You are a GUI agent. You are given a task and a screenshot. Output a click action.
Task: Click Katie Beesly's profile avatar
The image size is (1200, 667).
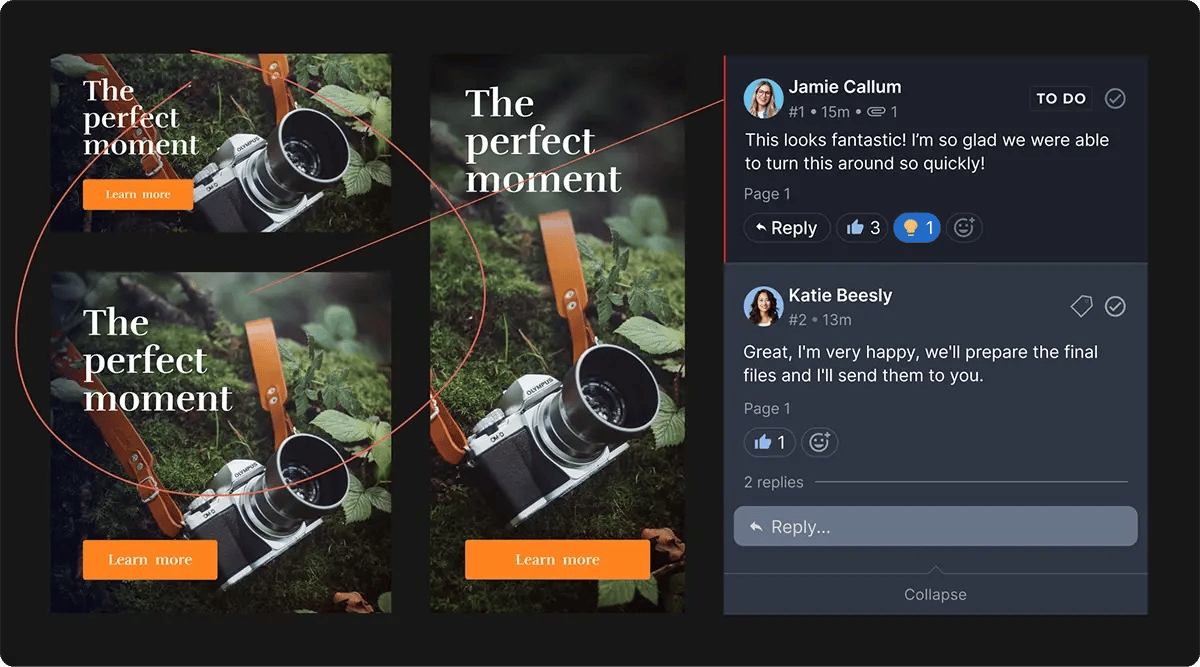763,306
